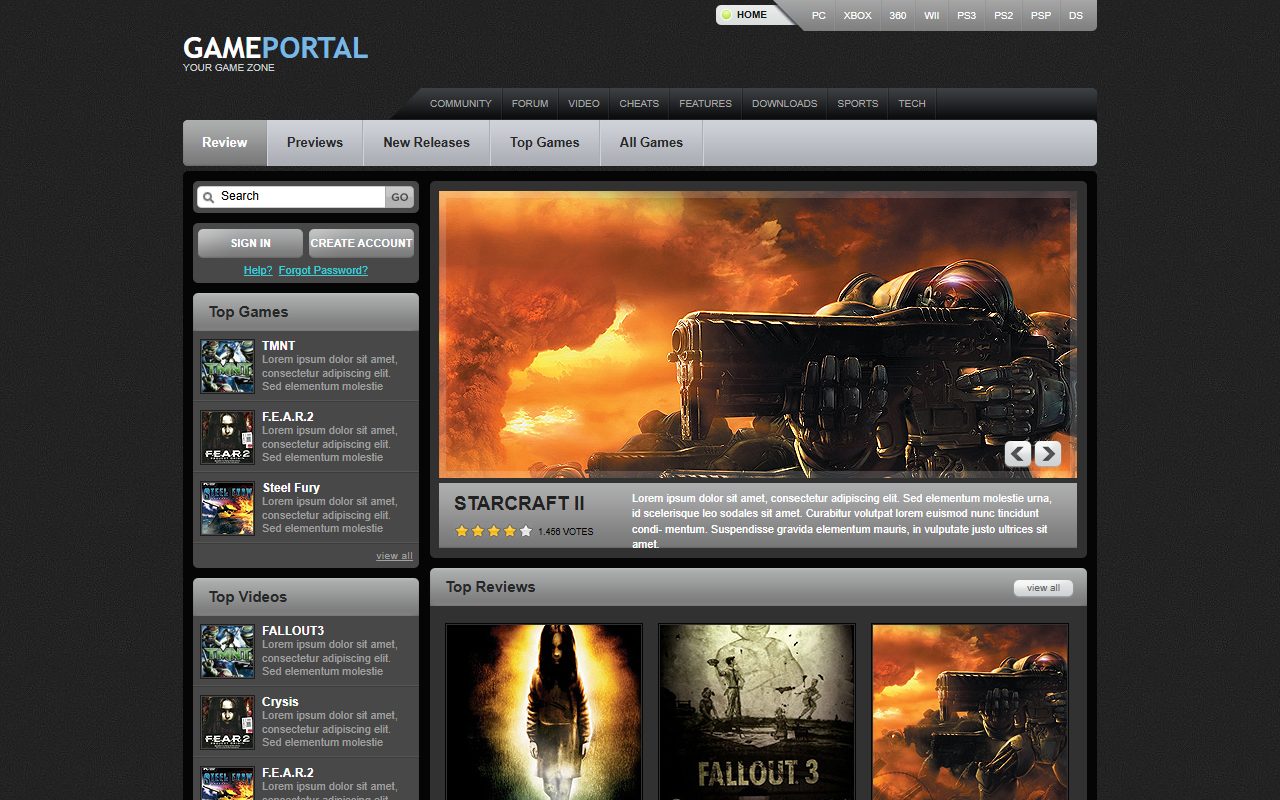Image resolution: width=1280 pixels, height=800 pixels.
Task: Open the SPORTS menu item
Action: (858, 104)
